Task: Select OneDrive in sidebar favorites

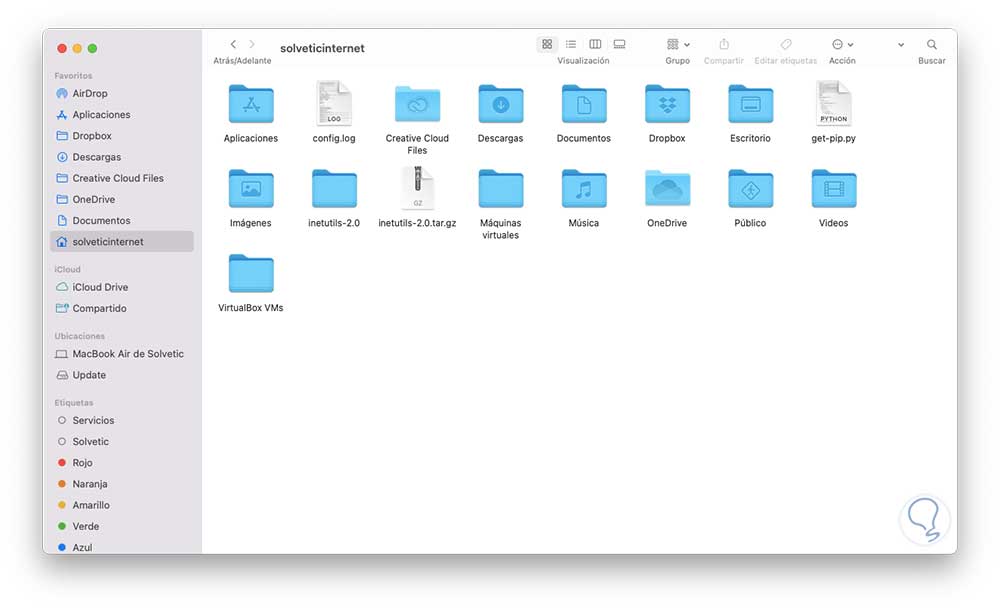Action: coord(122,199)
